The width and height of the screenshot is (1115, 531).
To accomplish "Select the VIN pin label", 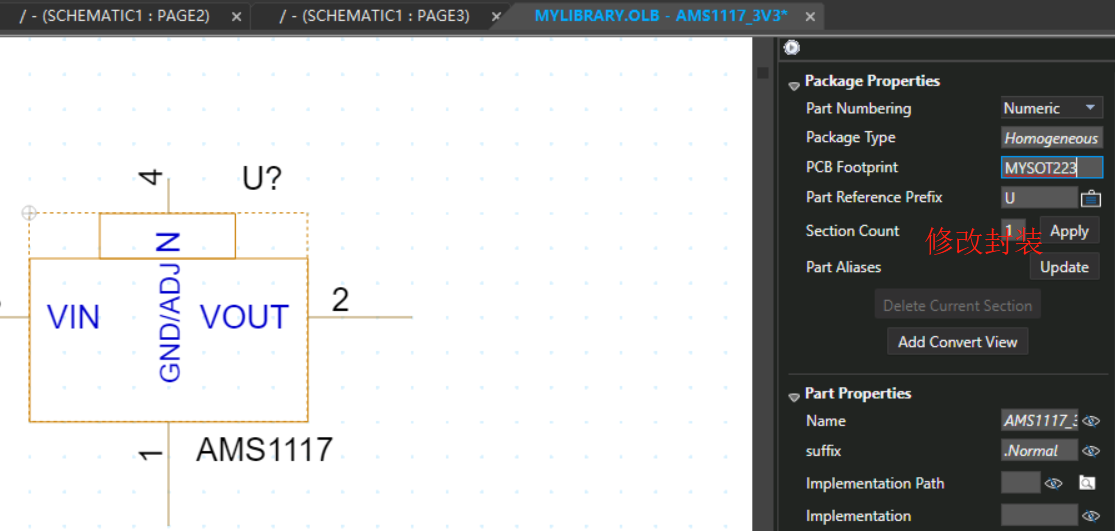I will (x=73, y=317).
